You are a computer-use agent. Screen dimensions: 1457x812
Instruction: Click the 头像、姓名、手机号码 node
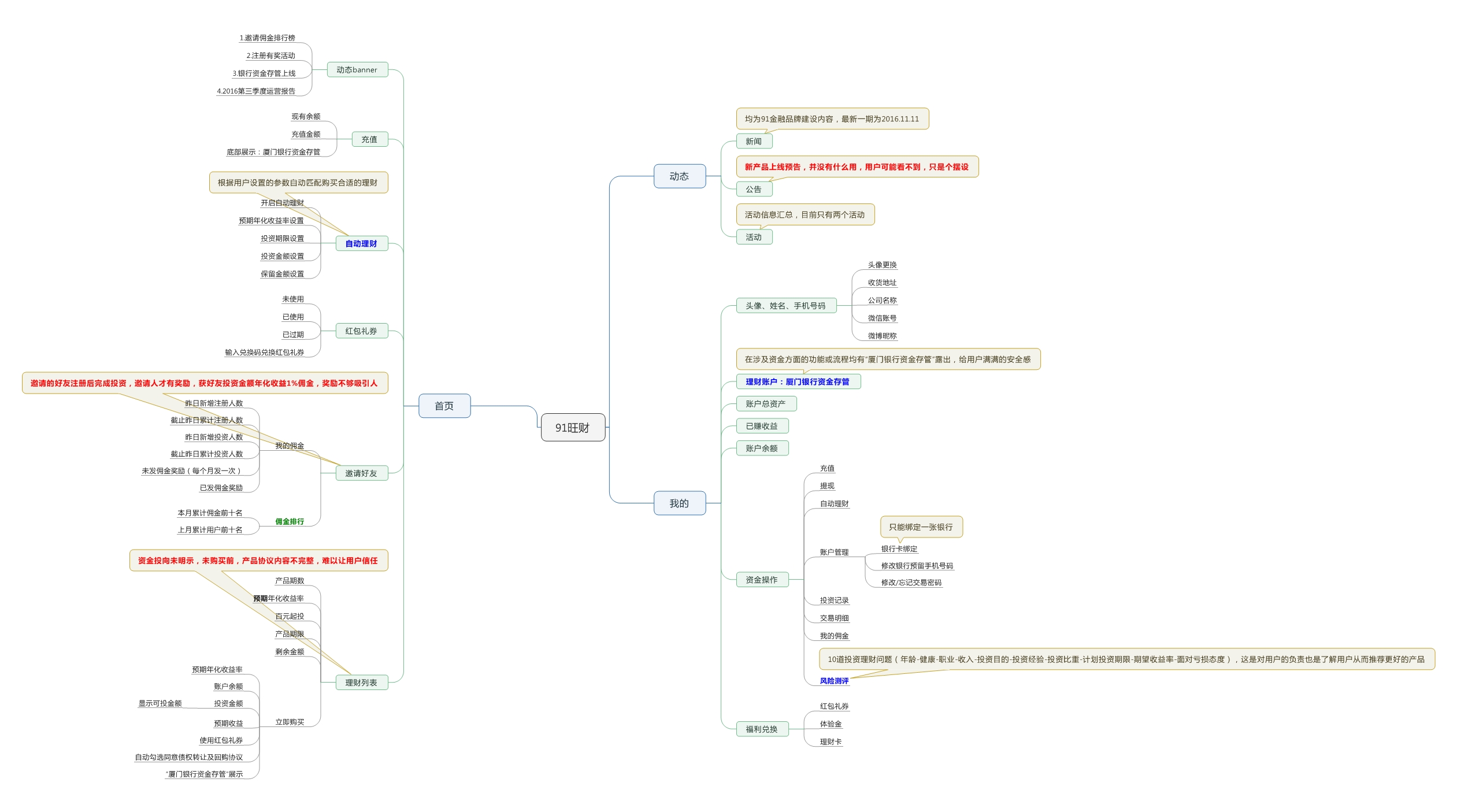(x=785, y=306)
